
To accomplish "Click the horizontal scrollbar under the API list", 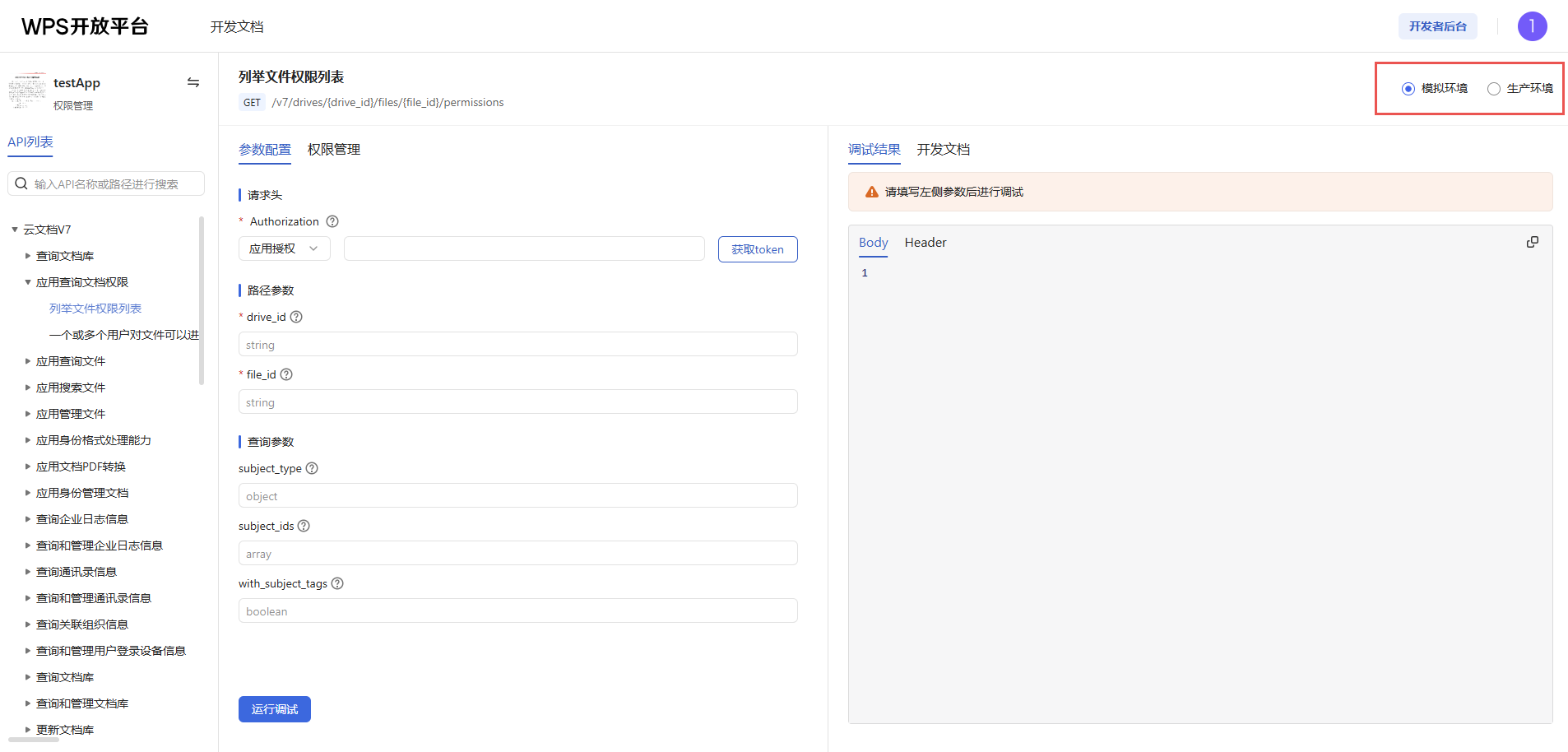I will tap(34, 740).
